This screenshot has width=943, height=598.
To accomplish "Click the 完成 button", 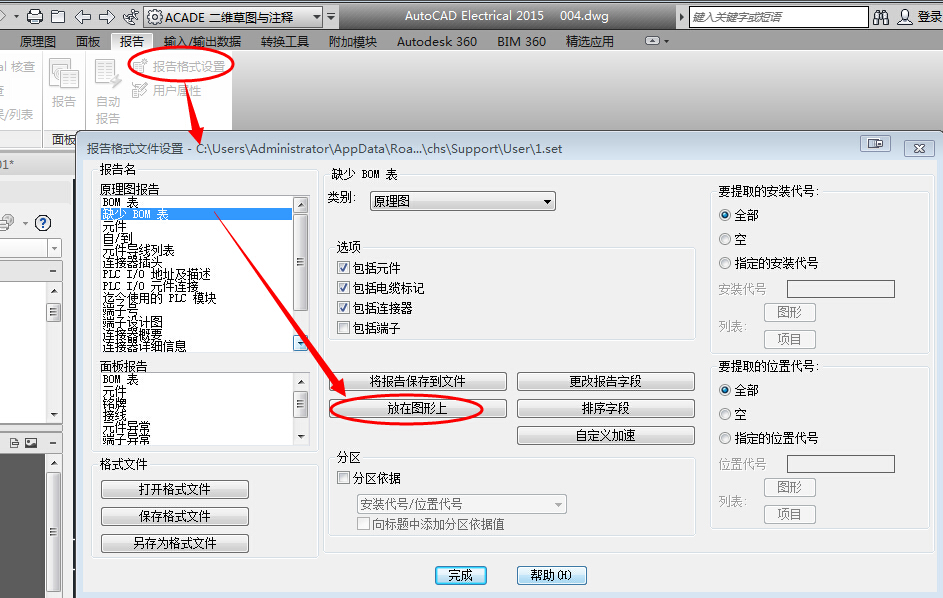I will coord(460,575).
